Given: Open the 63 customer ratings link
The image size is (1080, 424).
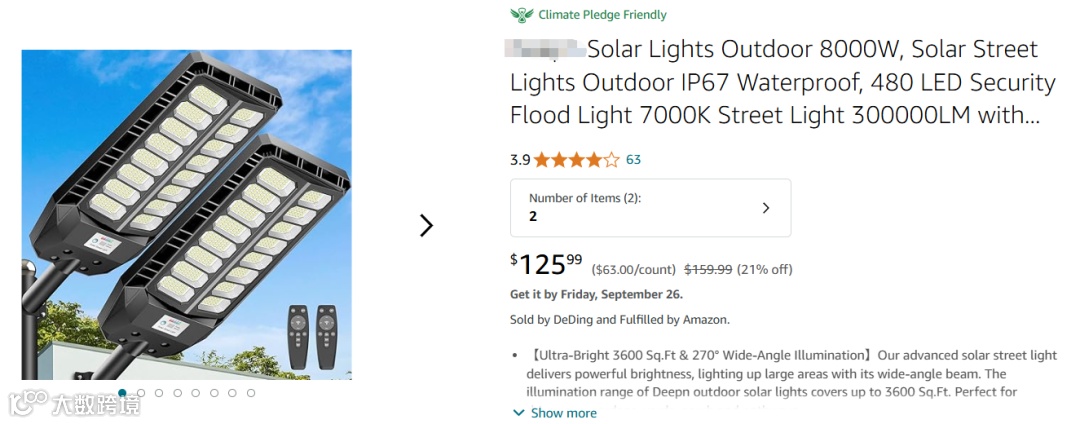Looking at the screenshot, I should click(633, 160).
